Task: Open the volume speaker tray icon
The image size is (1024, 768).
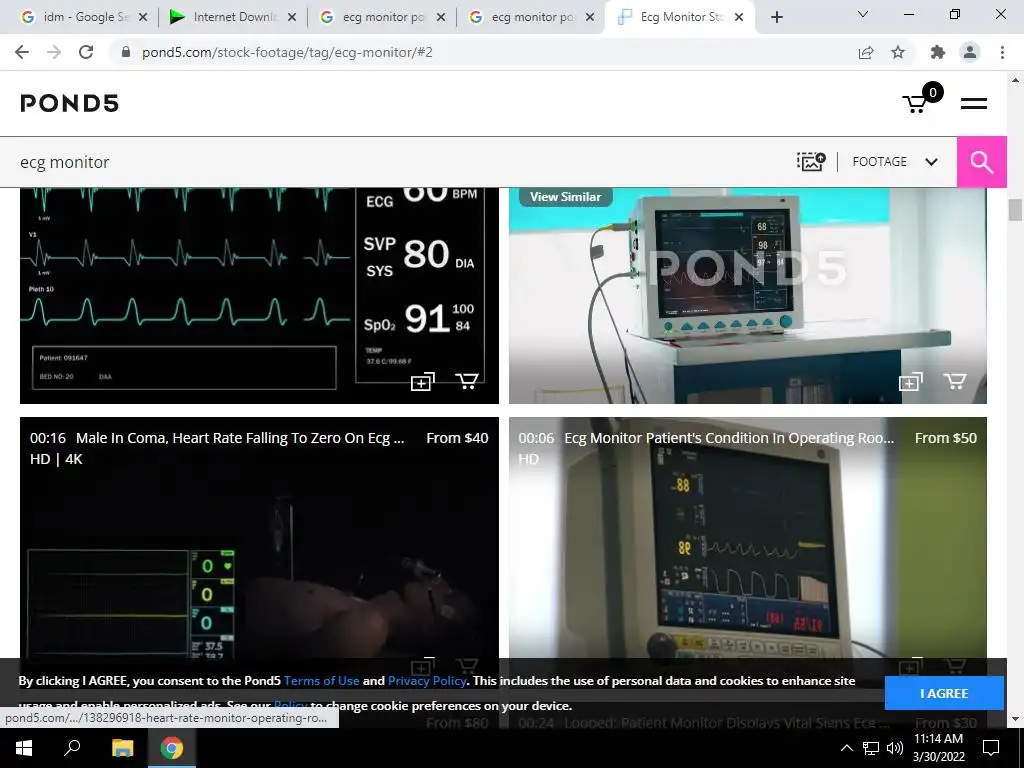Action: point(895,748)
